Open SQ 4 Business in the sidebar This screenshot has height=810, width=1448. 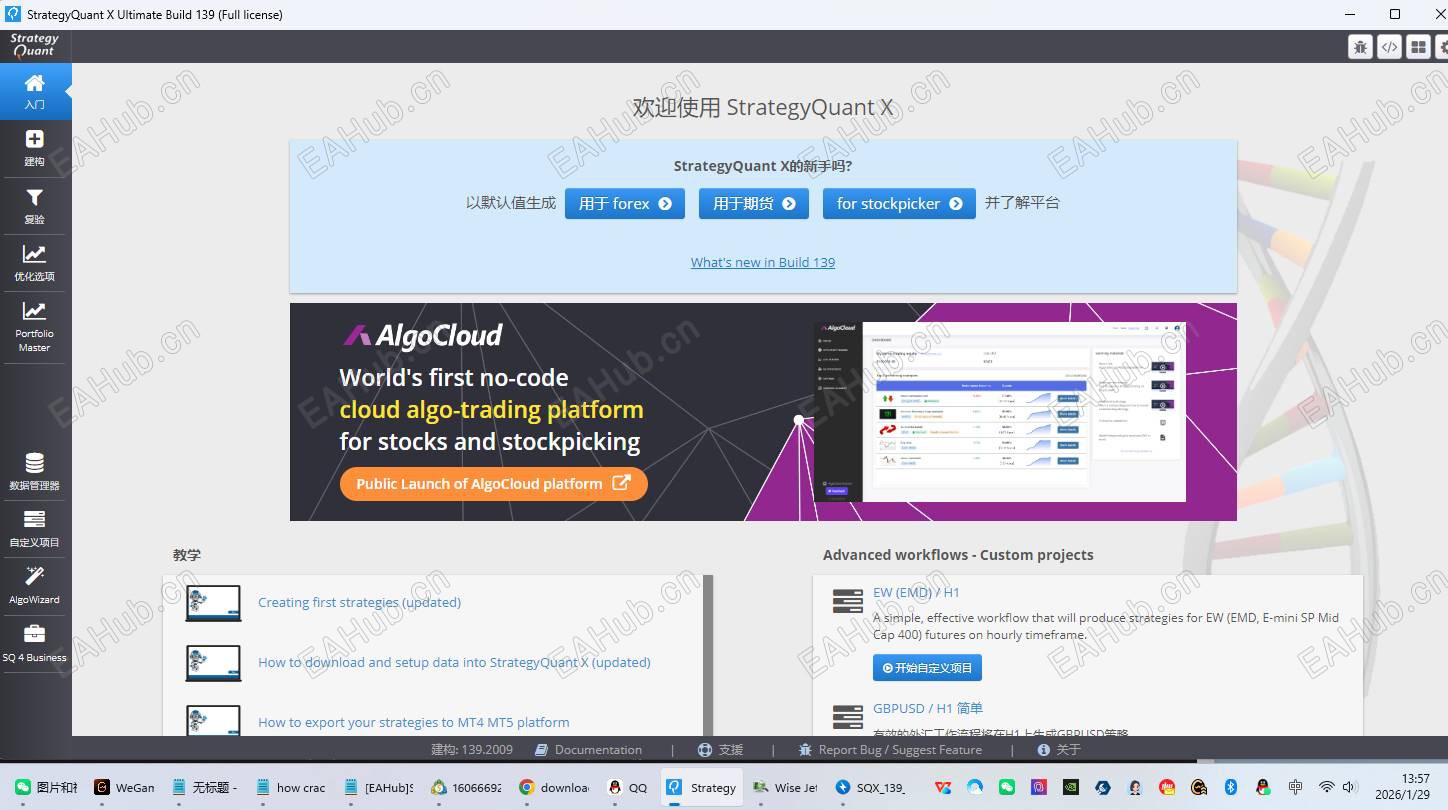(35, 644)
